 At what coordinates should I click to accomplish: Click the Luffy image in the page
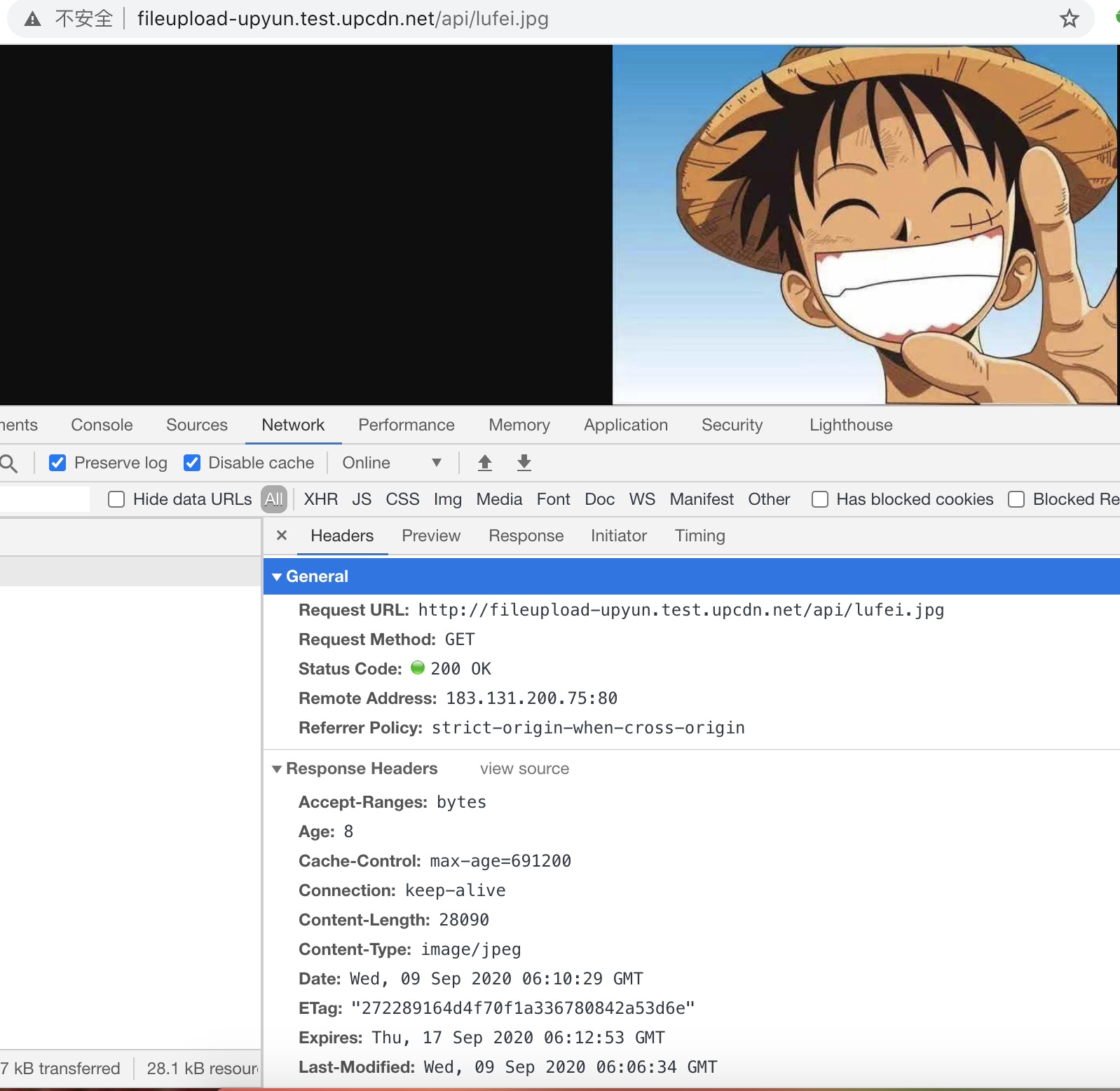point(865,224)
